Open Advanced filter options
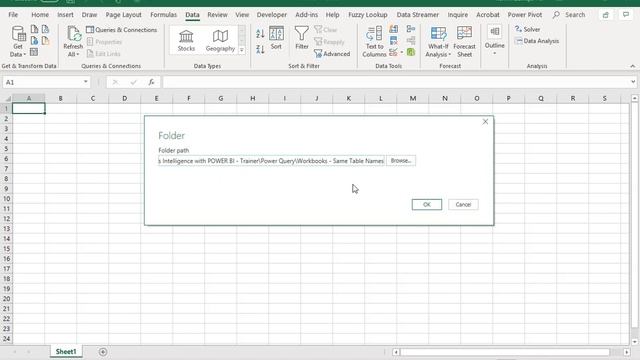The width and height of the screenshot is (640, 360). click(332, 53)
